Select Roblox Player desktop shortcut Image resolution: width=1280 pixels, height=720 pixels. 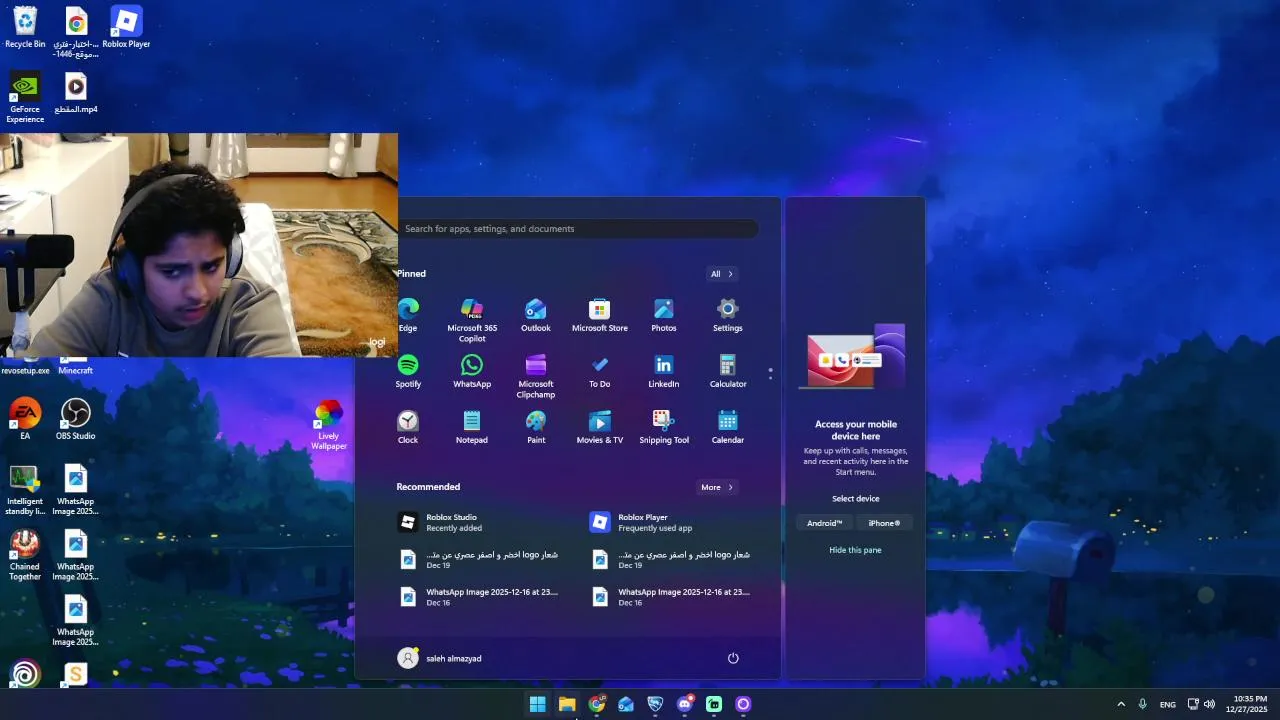click(x=126, y=27)
